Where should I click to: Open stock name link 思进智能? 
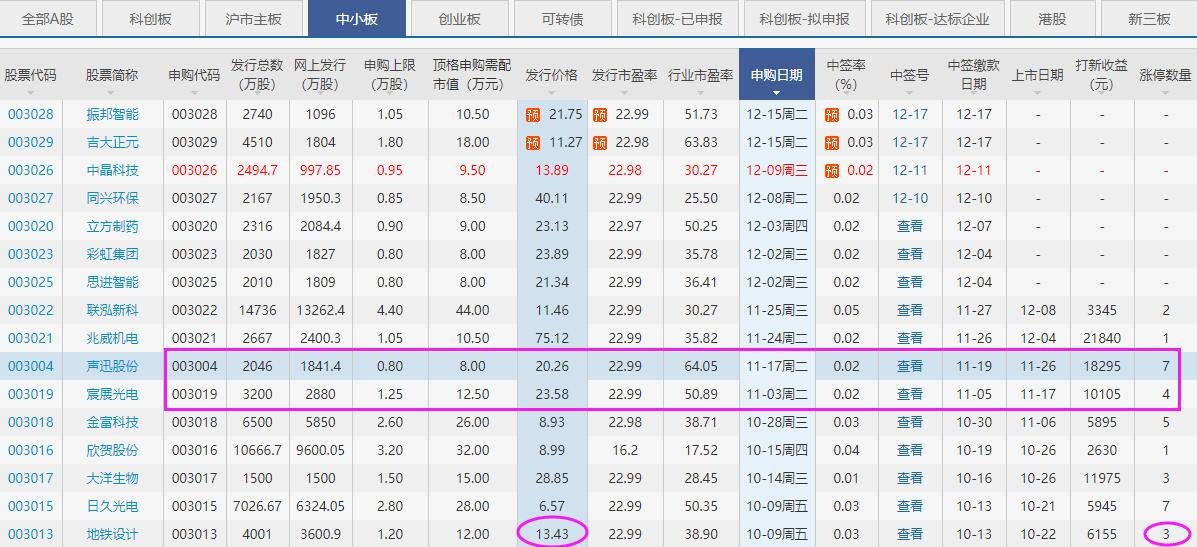[x=112, y=282]
